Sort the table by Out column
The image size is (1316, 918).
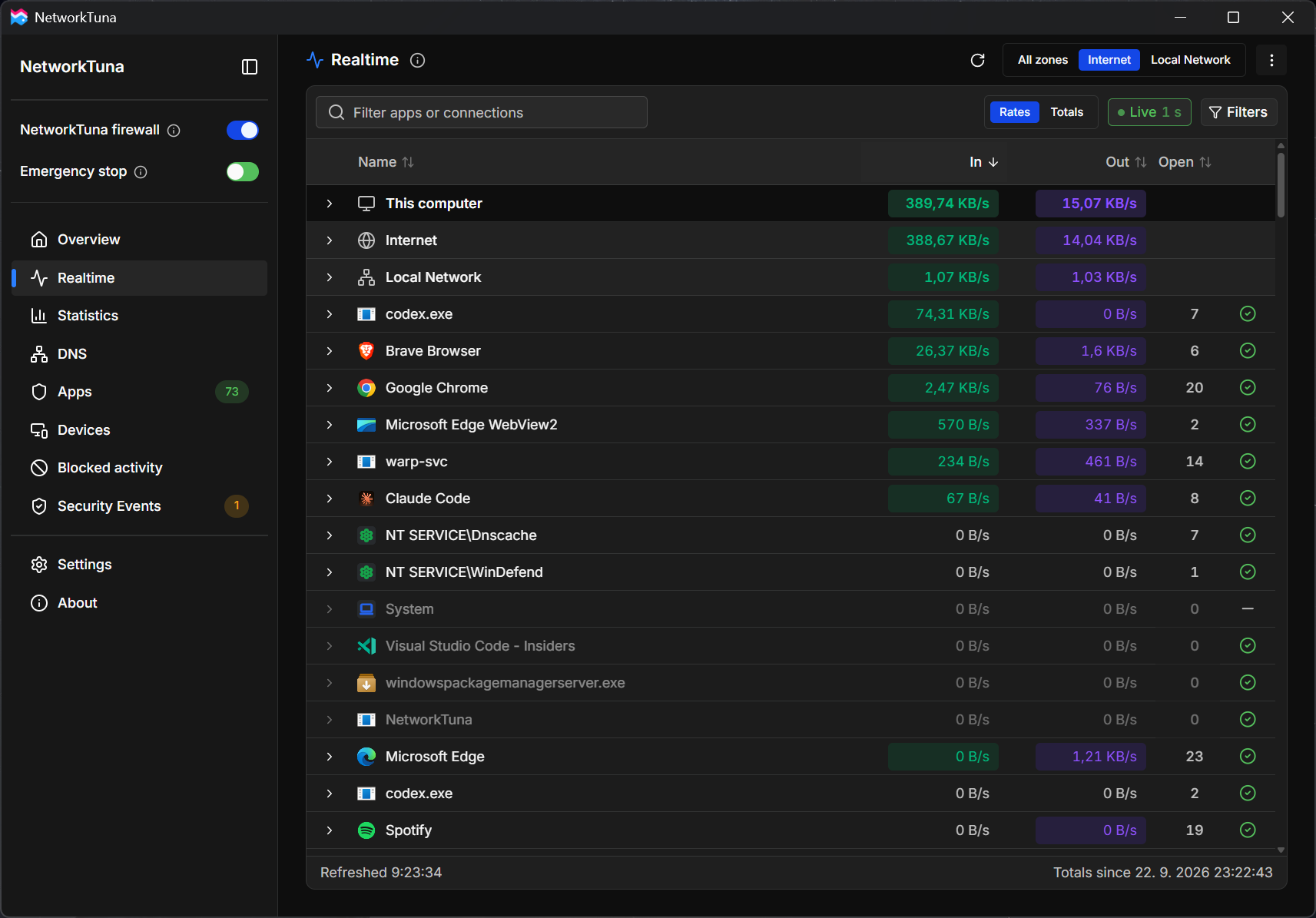click(1125, 162)
